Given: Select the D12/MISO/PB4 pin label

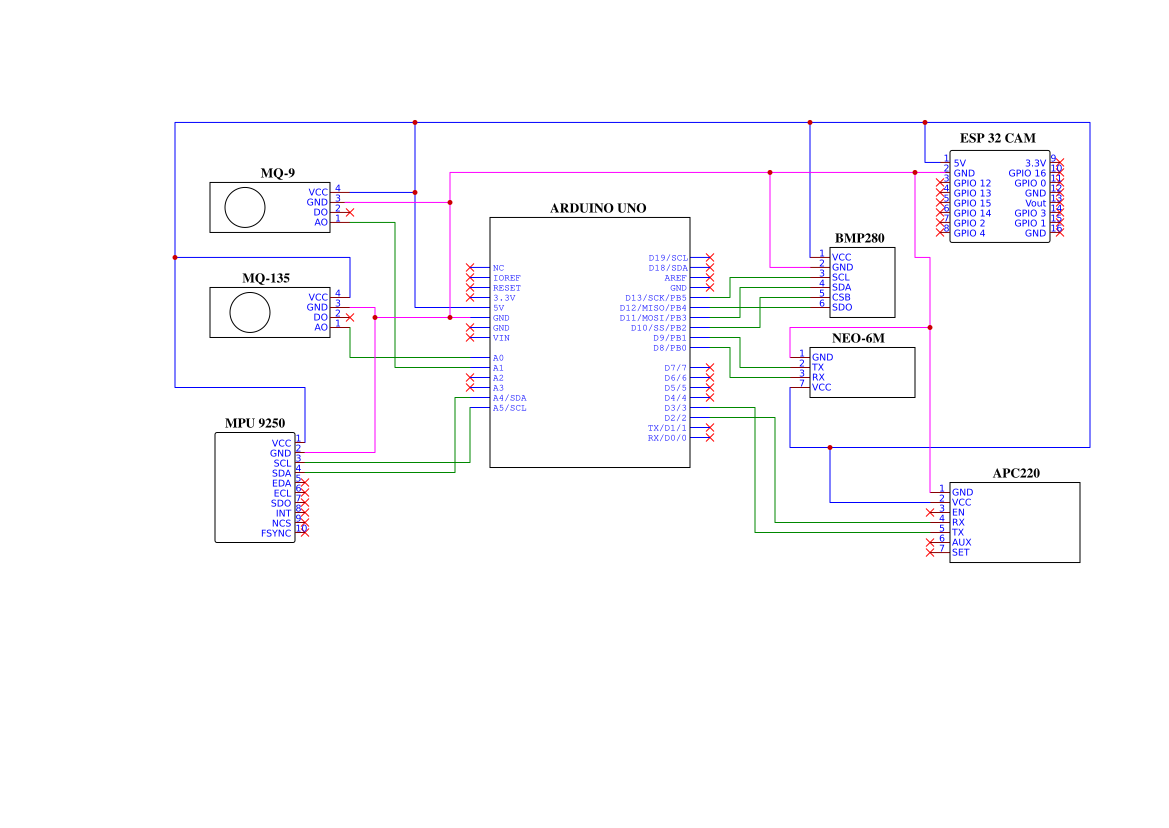Looking at the screenshot, I should click(653, 308).
